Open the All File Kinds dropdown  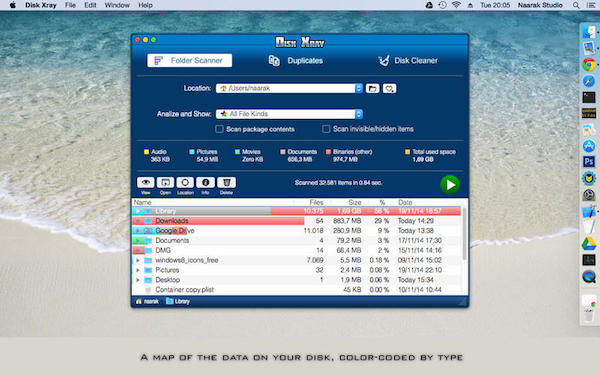(289, 114)
